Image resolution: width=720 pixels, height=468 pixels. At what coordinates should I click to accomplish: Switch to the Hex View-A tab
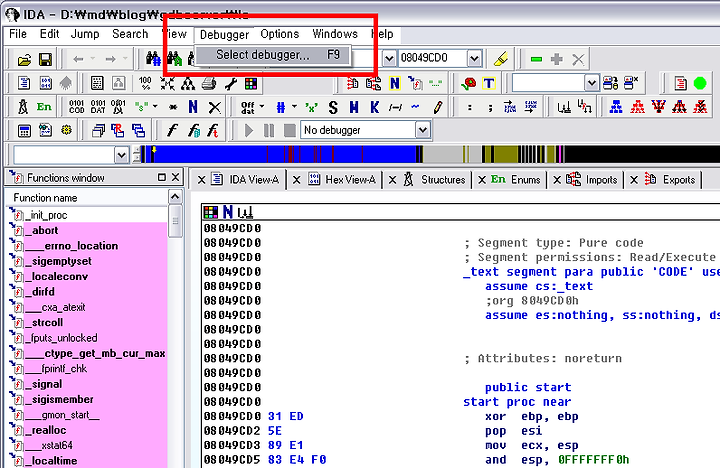click(342, 180)
